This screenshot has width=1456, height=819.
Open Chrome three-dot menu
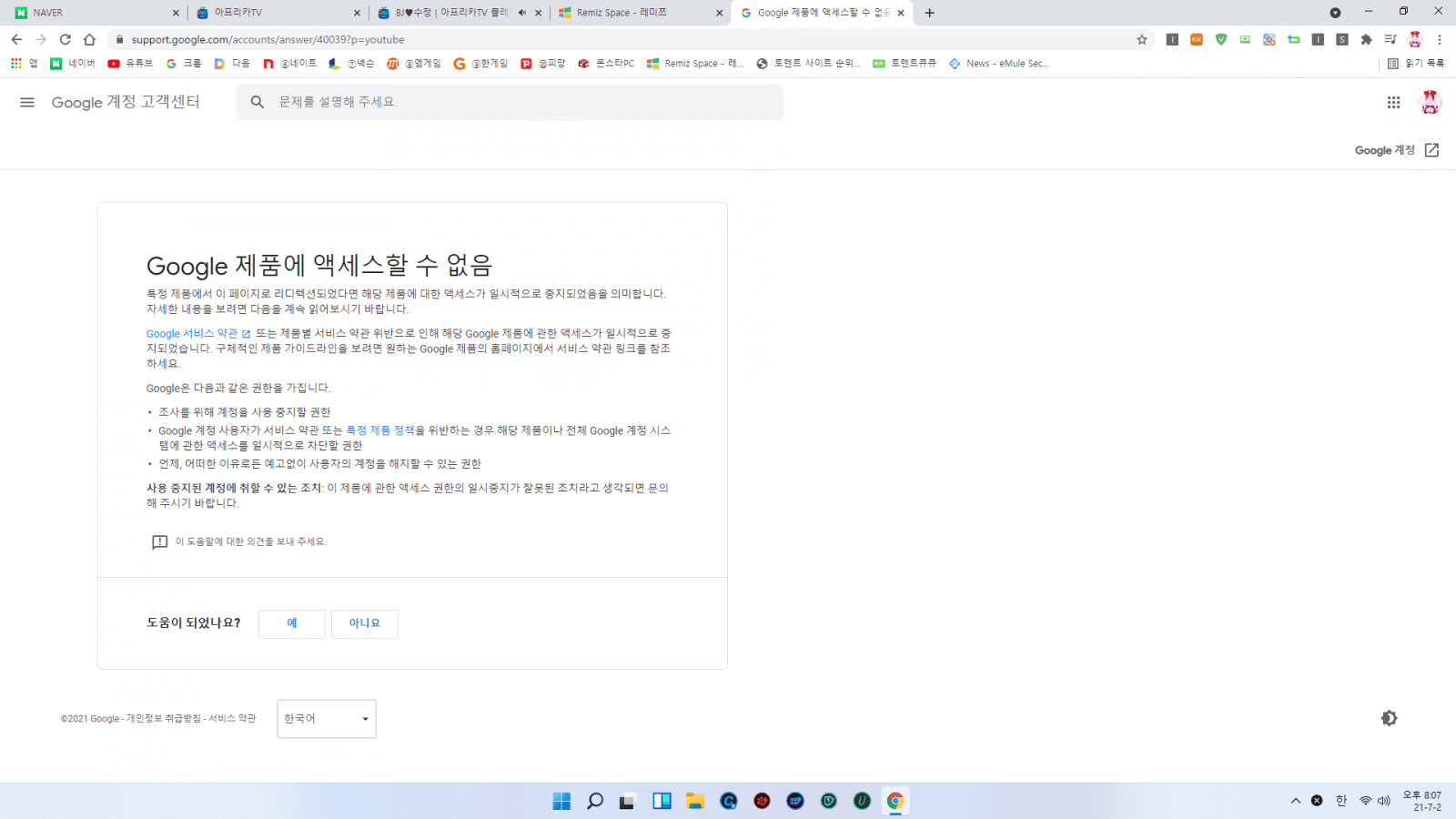pos(1440,39)
